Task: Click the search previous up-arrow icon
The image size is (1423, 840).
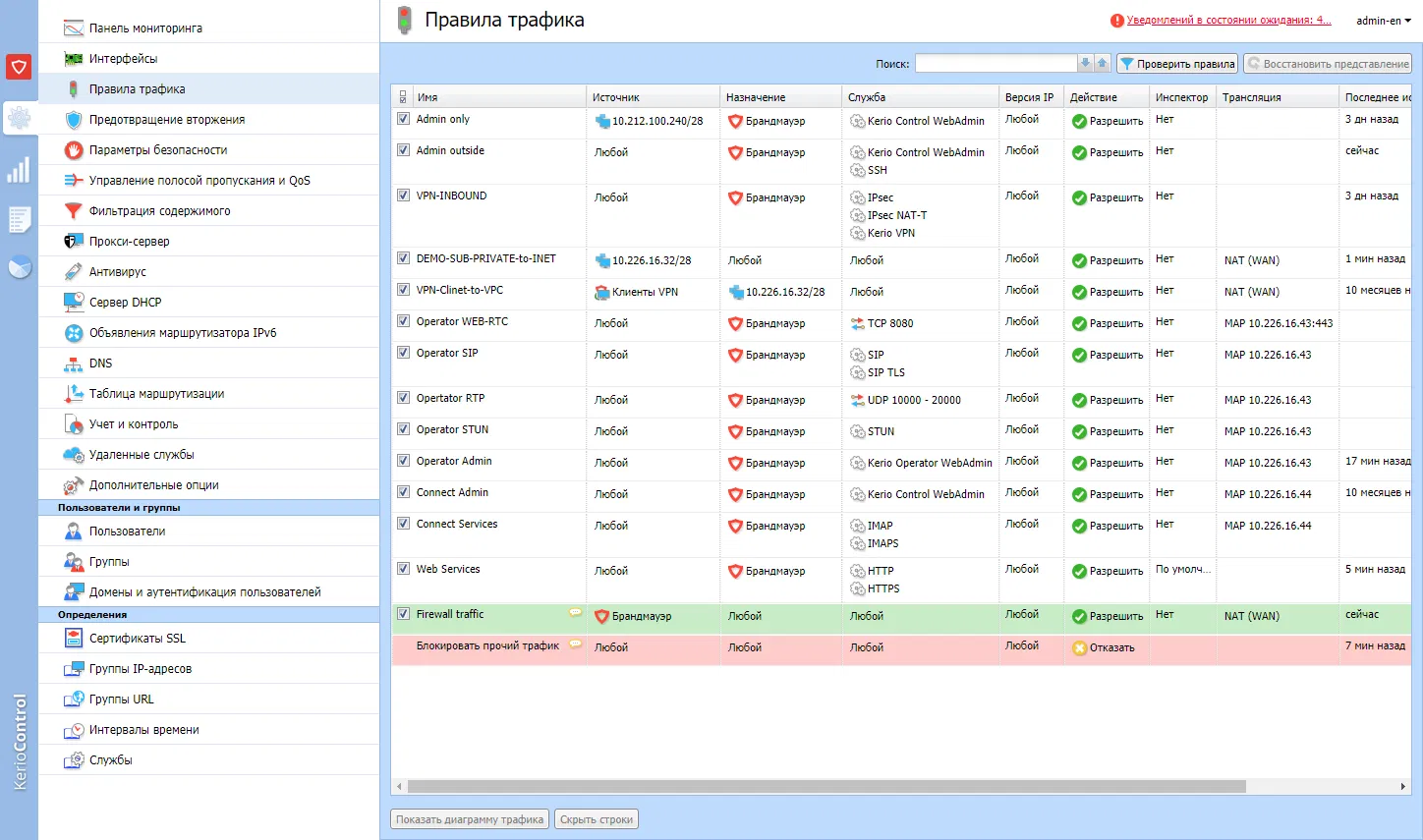Action: (x=1102, y=64)
